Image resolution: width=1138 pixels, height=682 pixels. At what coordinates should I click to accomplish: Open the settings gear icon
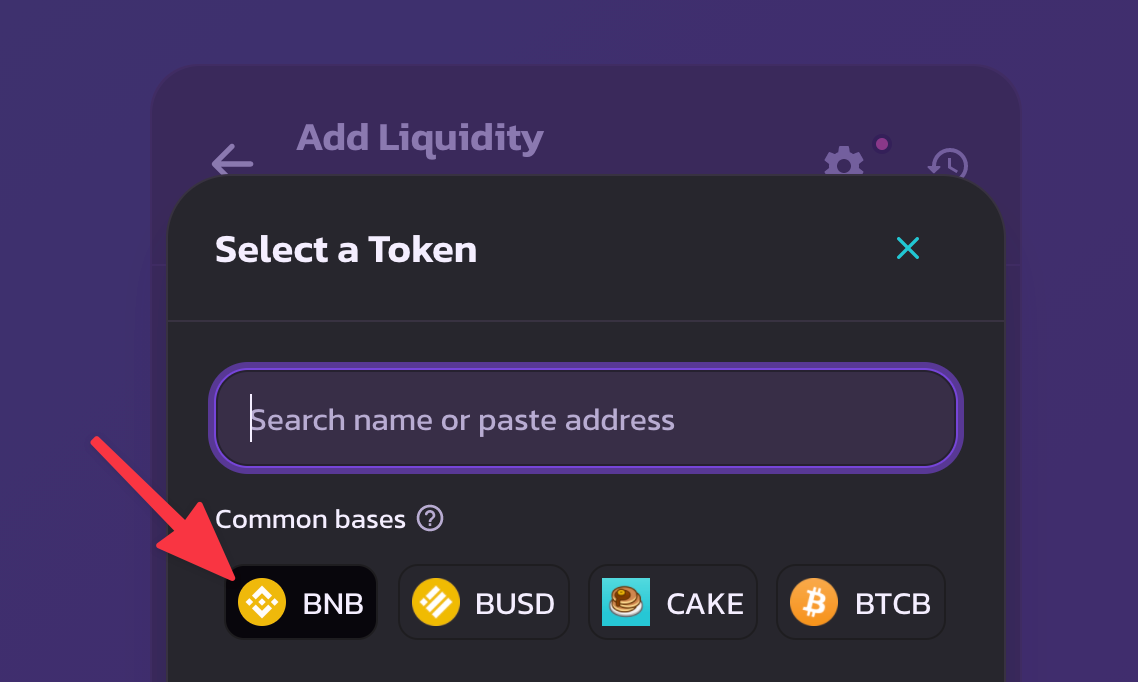(x=843, y=161)
